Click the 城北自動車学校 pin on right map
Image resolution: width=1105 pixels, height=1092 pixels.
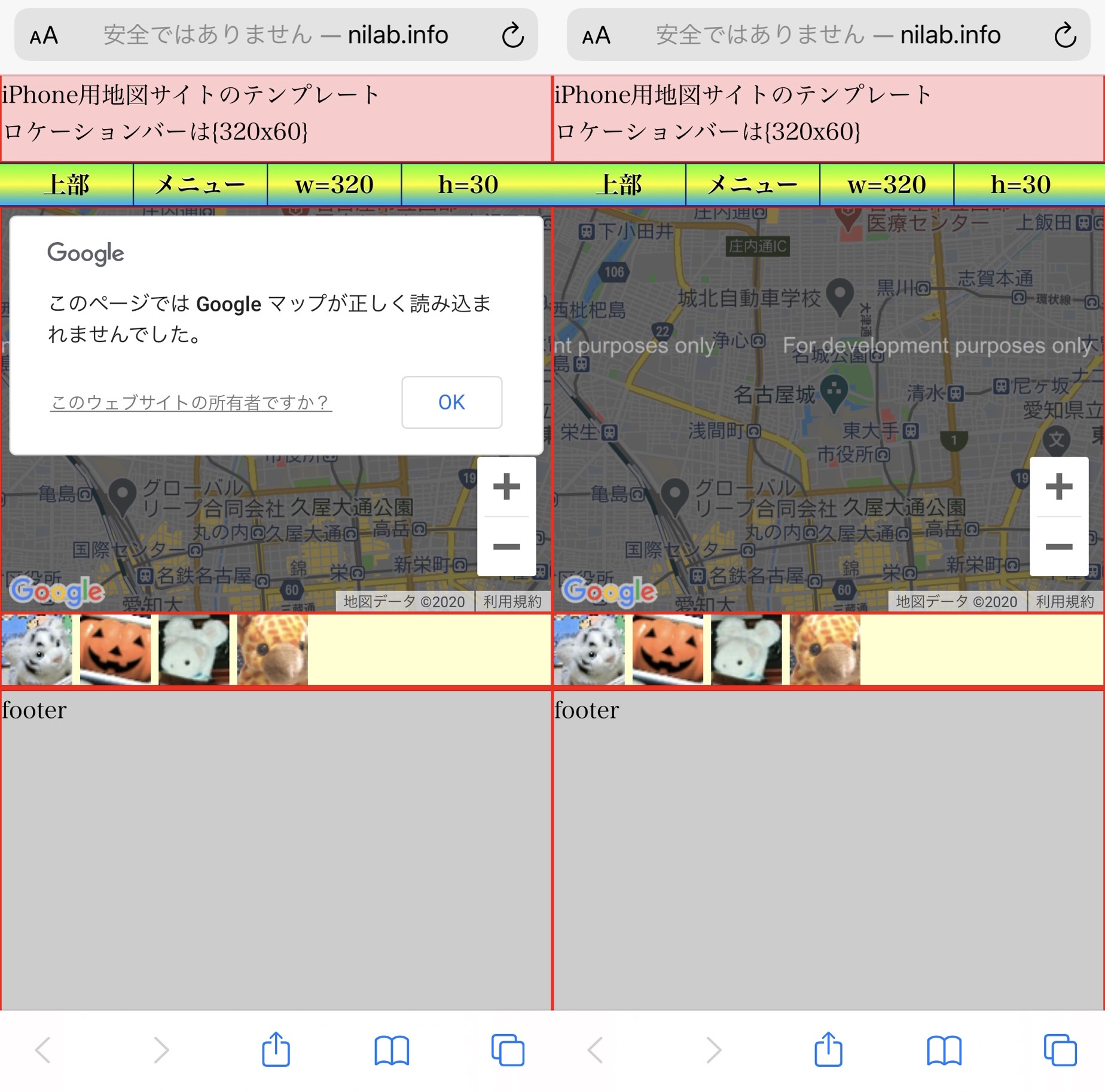(840, 296)
